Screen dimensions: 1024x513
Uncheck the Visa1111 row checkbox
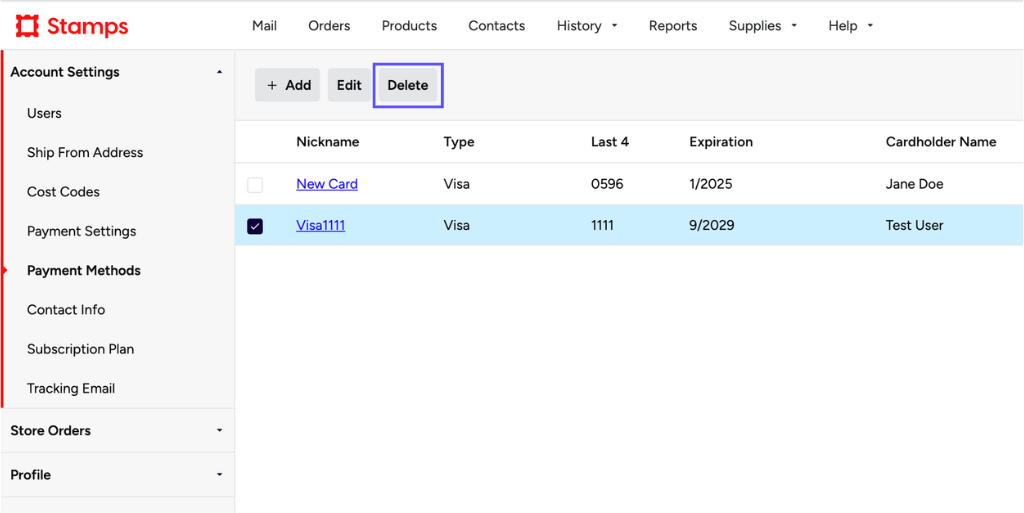click(255, 226)
